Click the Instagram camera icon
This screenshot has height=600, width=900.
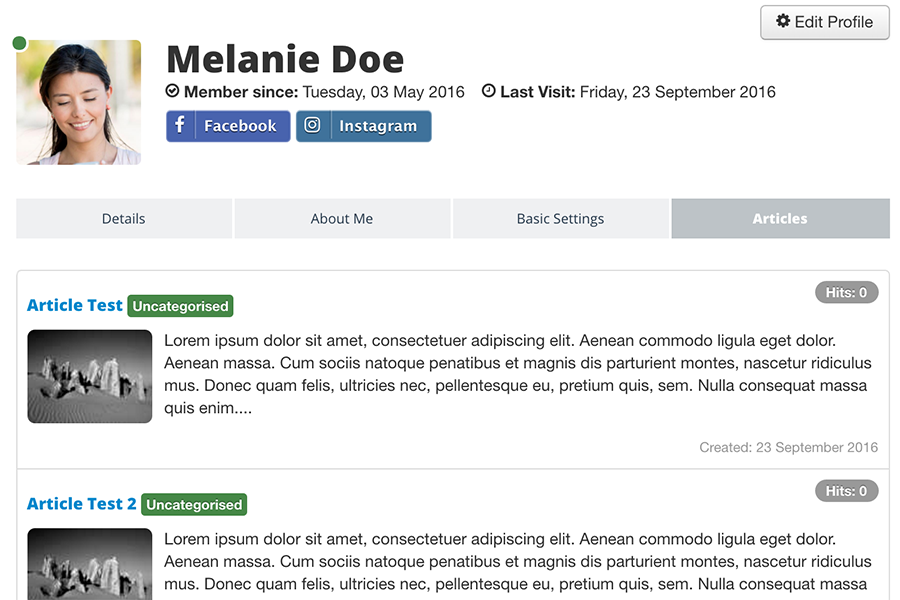coord(312,125)
